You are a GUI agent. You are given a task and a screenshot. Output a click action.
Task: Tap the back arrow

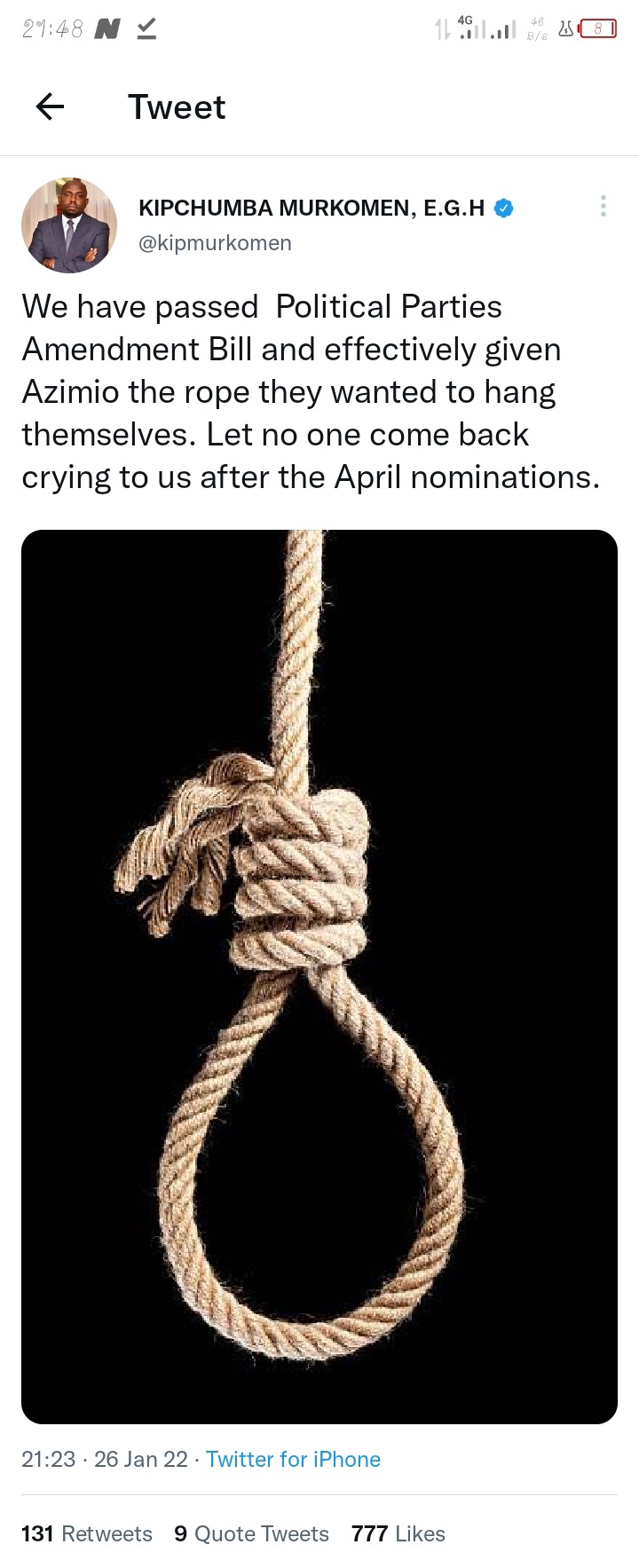[x=50, y=107]
